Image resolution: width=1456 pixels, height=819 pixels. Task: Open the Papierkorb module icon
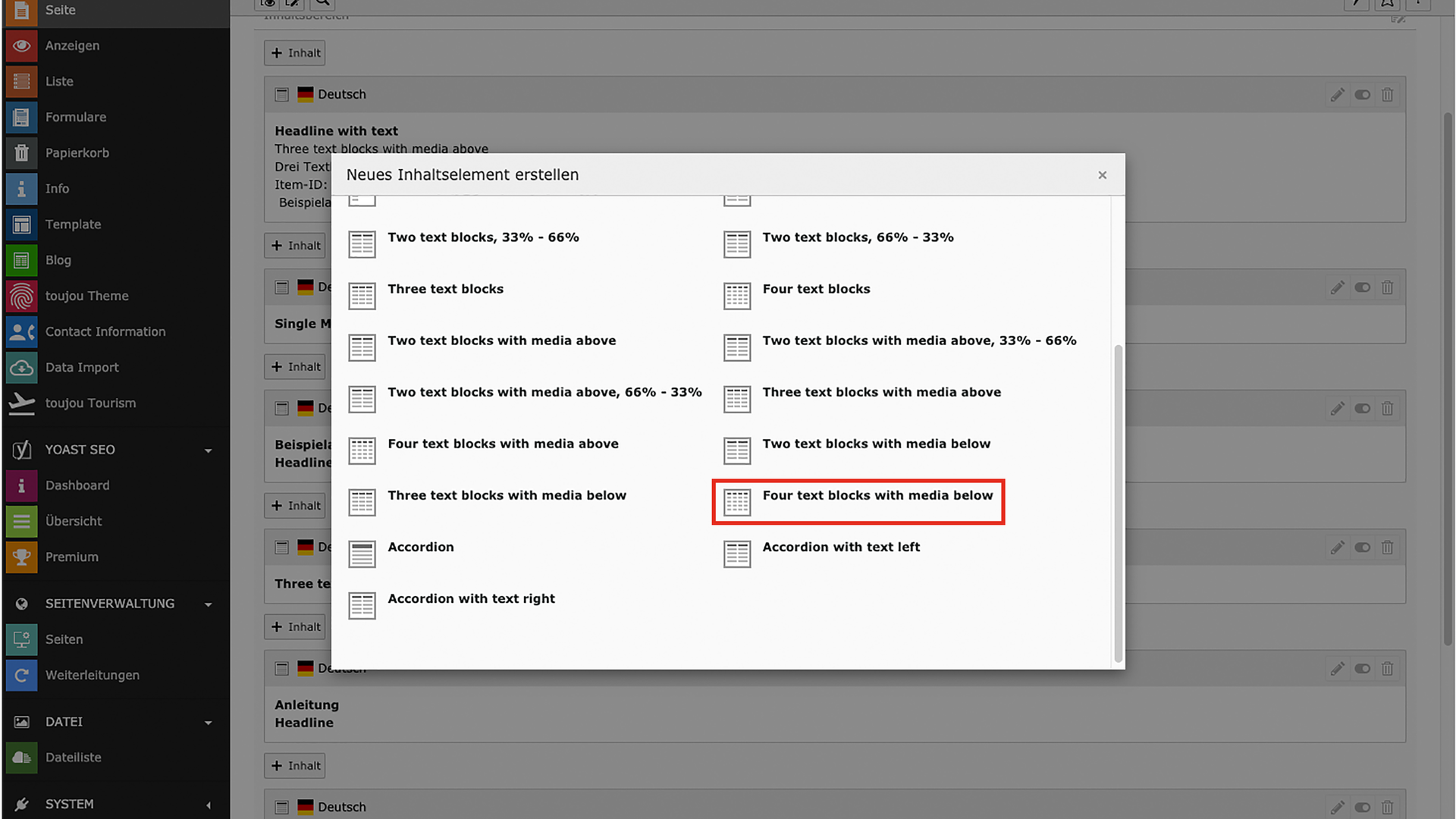point(21,153)
